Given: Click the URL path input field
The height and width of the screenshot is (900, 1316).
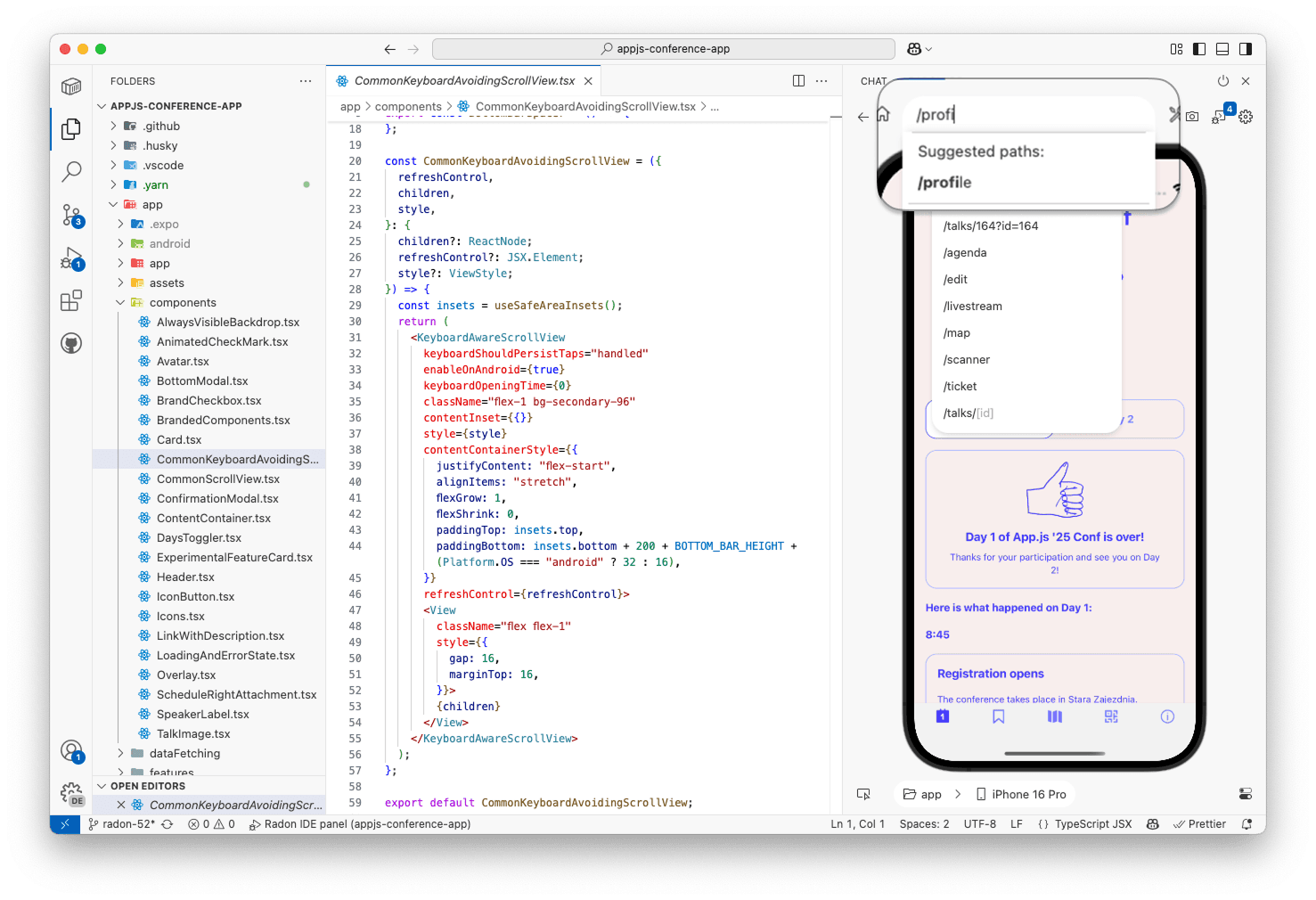Looking at the screenshot, I should pyautogui.click(x=1025, y=115).
